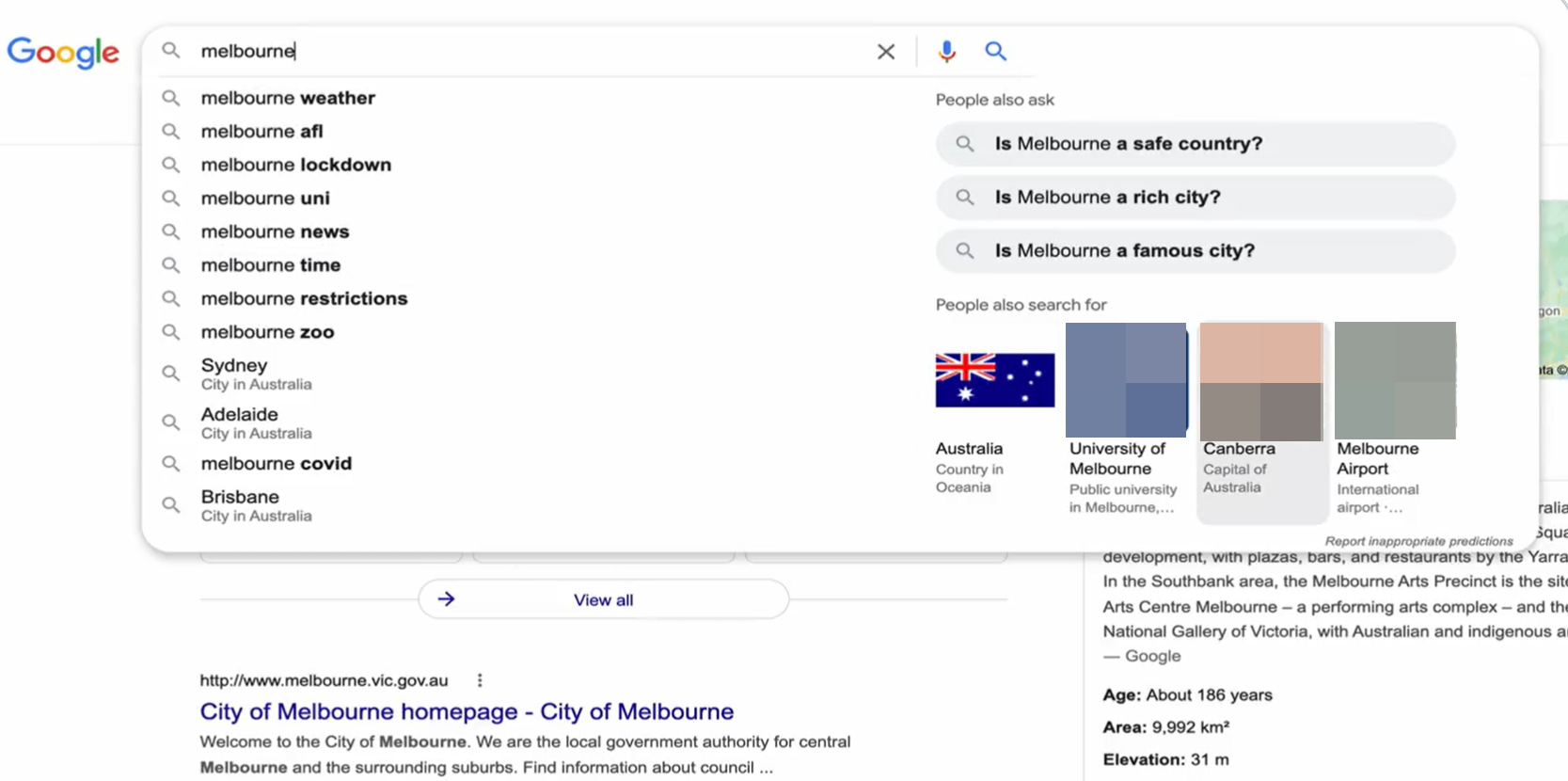The image size is (1568, 781).
Task: Start voice search with the microphone icon
Action: (x=947, y=52)
